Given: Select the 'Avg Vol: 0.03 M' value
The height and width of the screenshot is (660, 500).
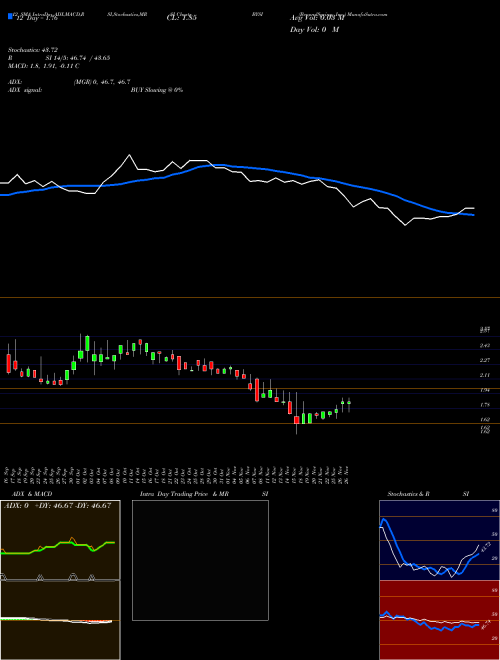Looking at the screenshot, I should tap(317, 18).
